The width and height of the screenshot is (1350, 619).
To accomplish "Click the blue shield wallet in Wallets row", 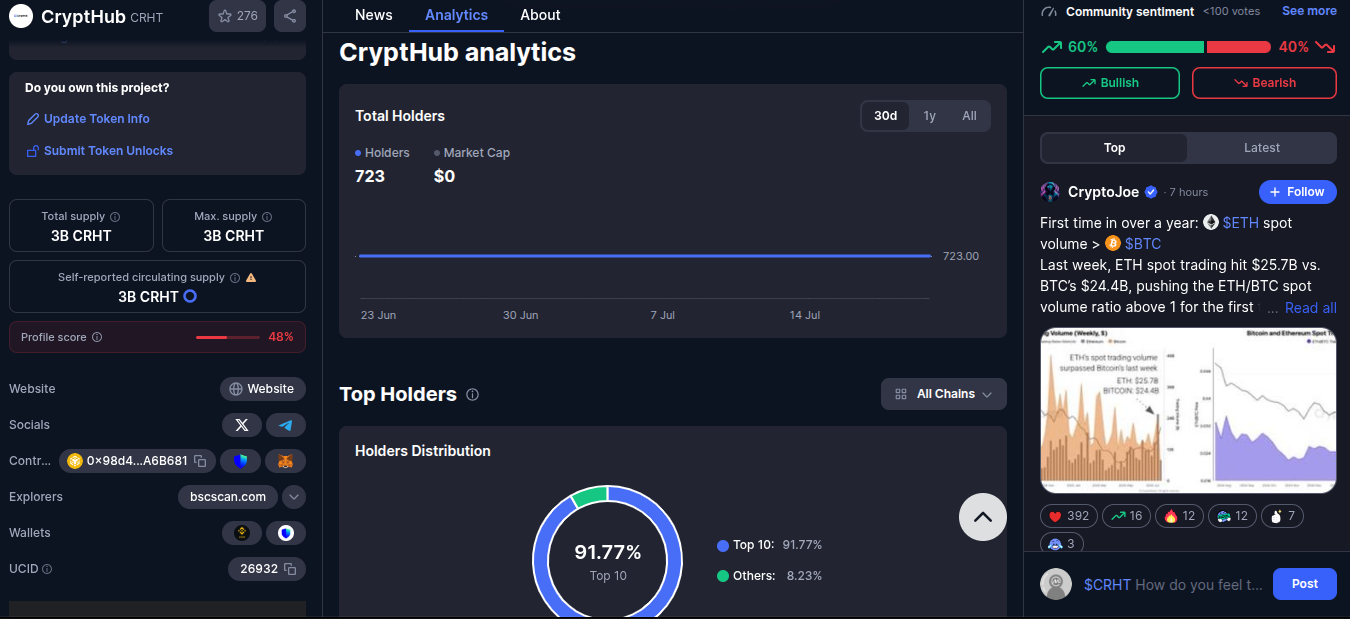I will click(x=286, y=533).
